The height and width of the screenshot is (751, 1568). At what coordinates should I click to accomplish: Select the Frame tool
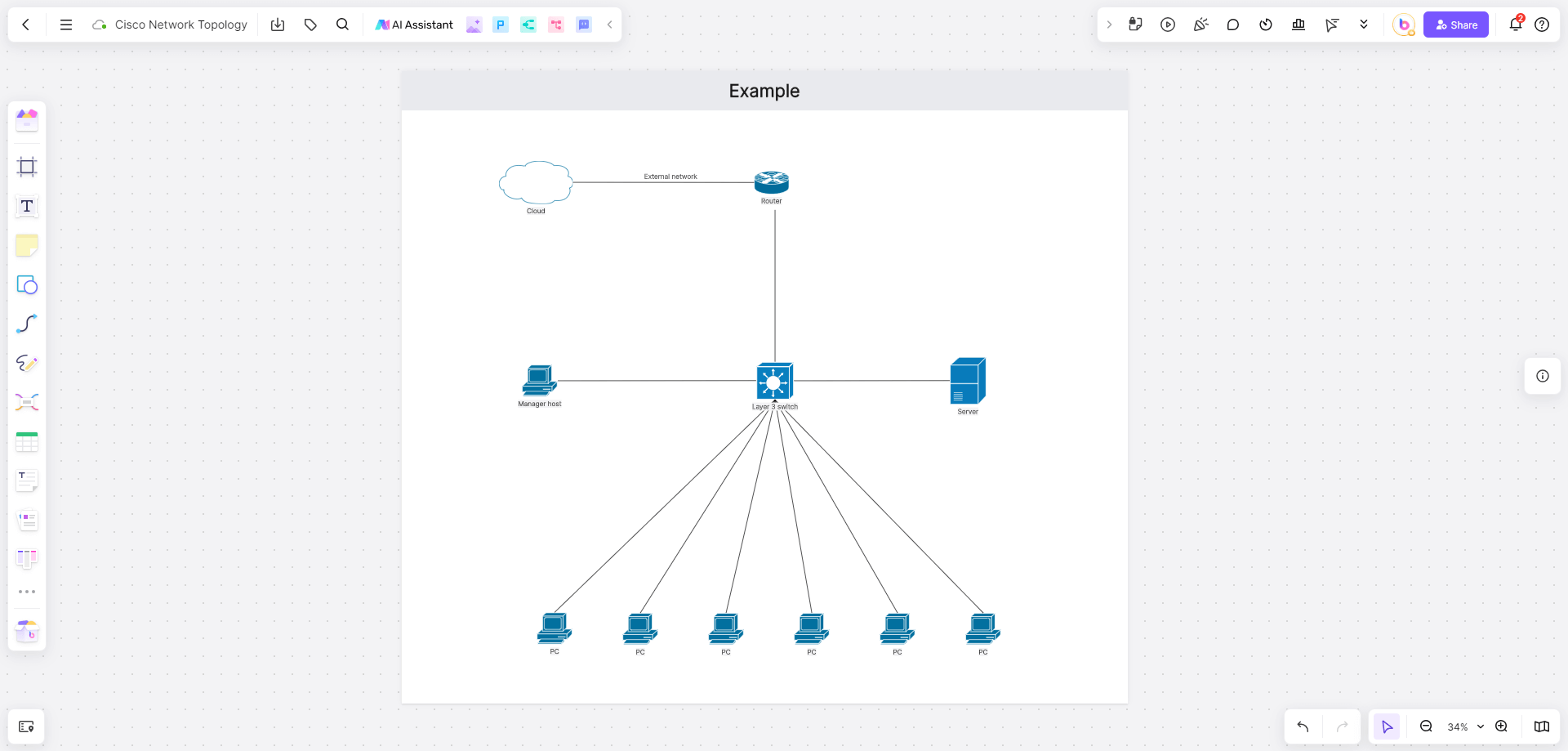[x=27, y=167]
